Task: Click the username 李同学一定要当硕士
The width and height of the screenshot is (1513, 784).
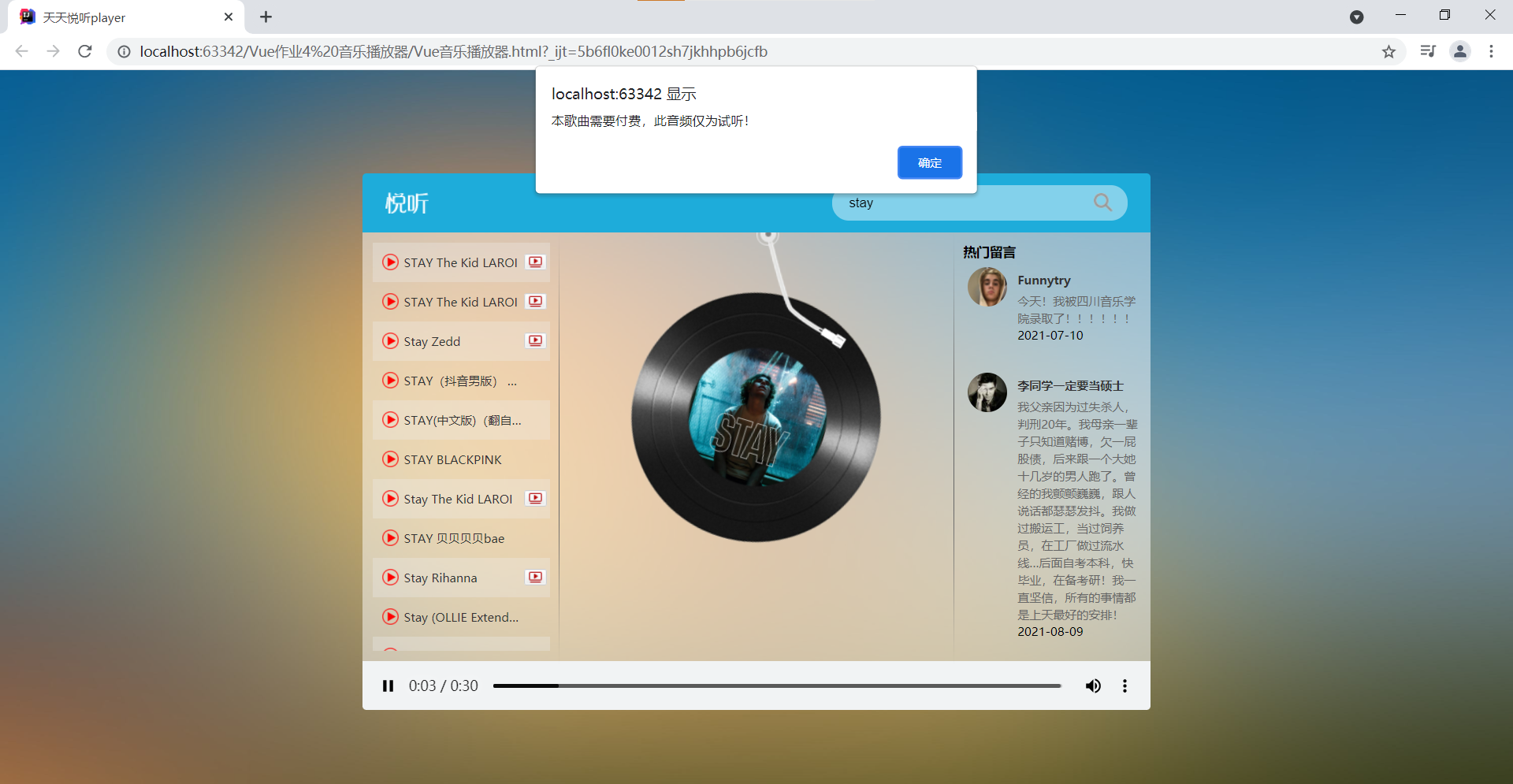Action: pyautogui.click(x=1070, y=385)
